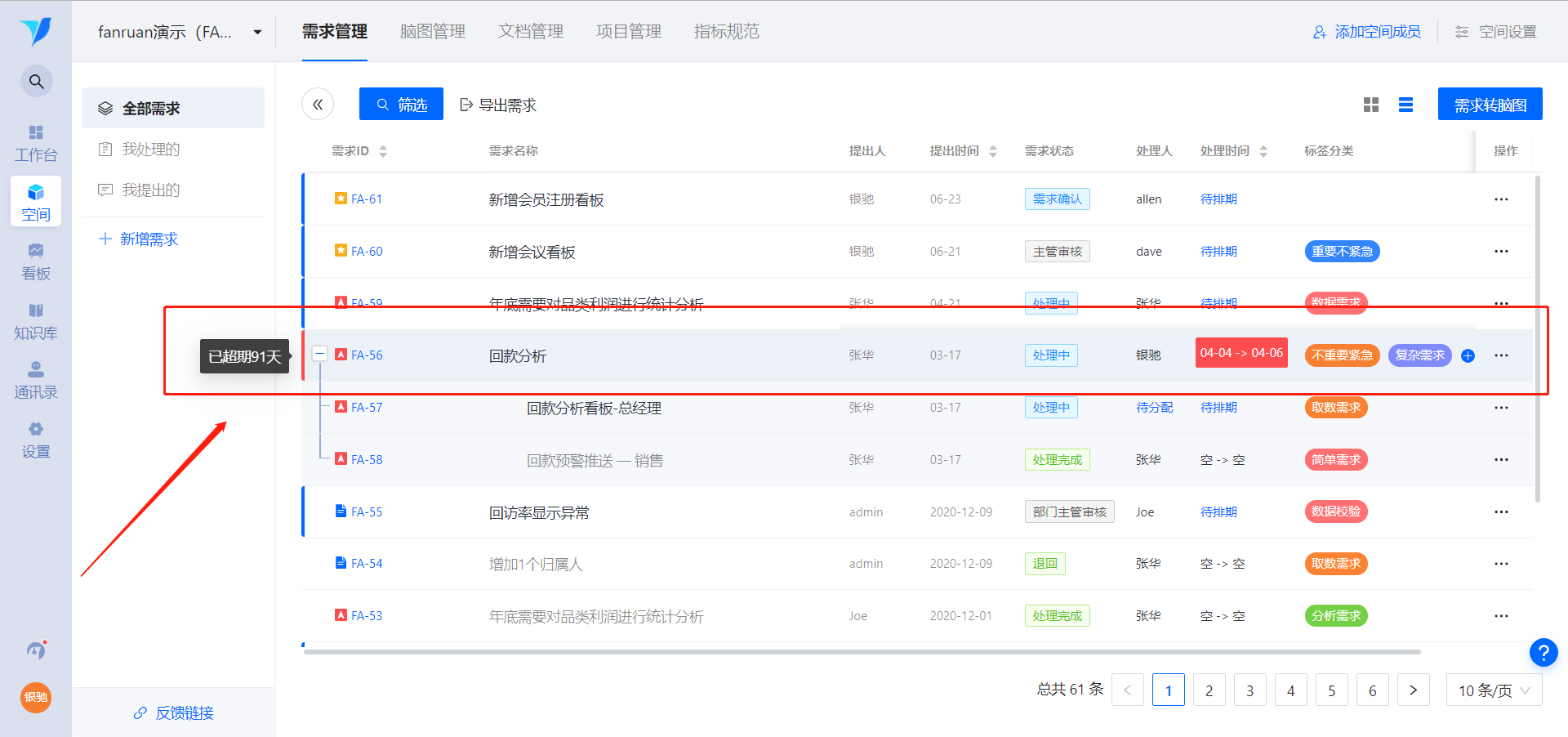Click the 需求转脑图 button

point(1490,105)
